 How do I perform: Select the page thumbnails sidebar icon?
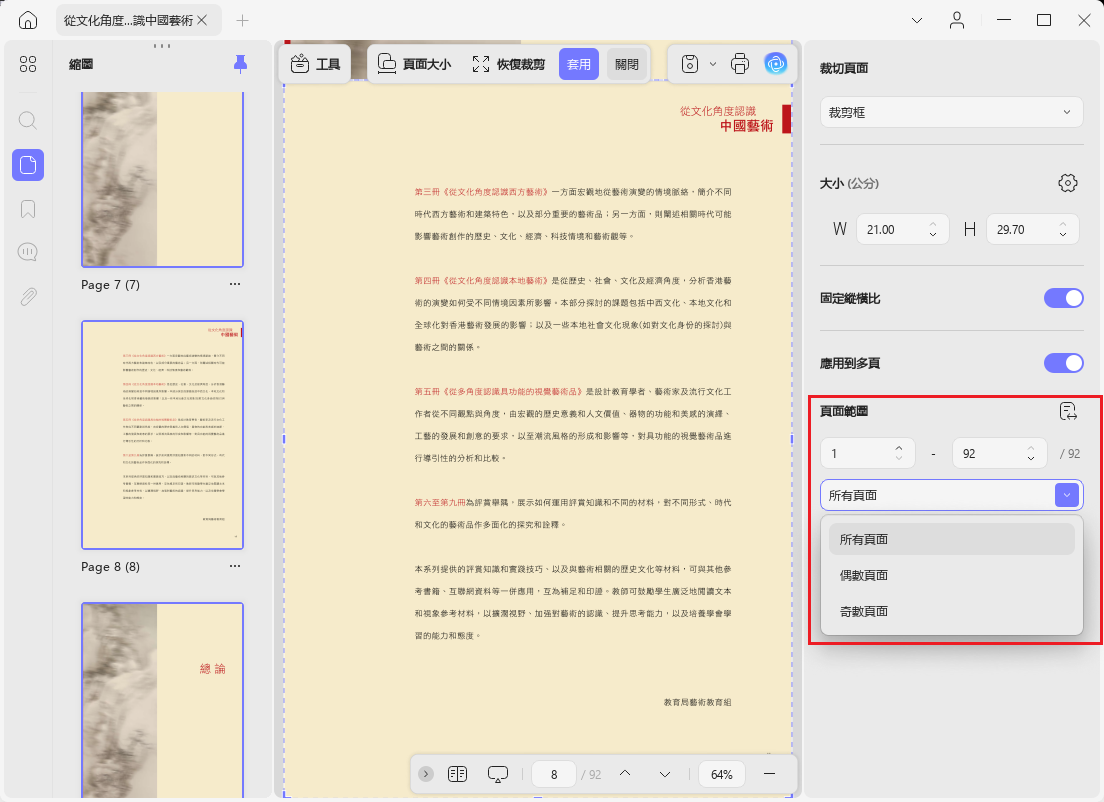click(28, 165)
